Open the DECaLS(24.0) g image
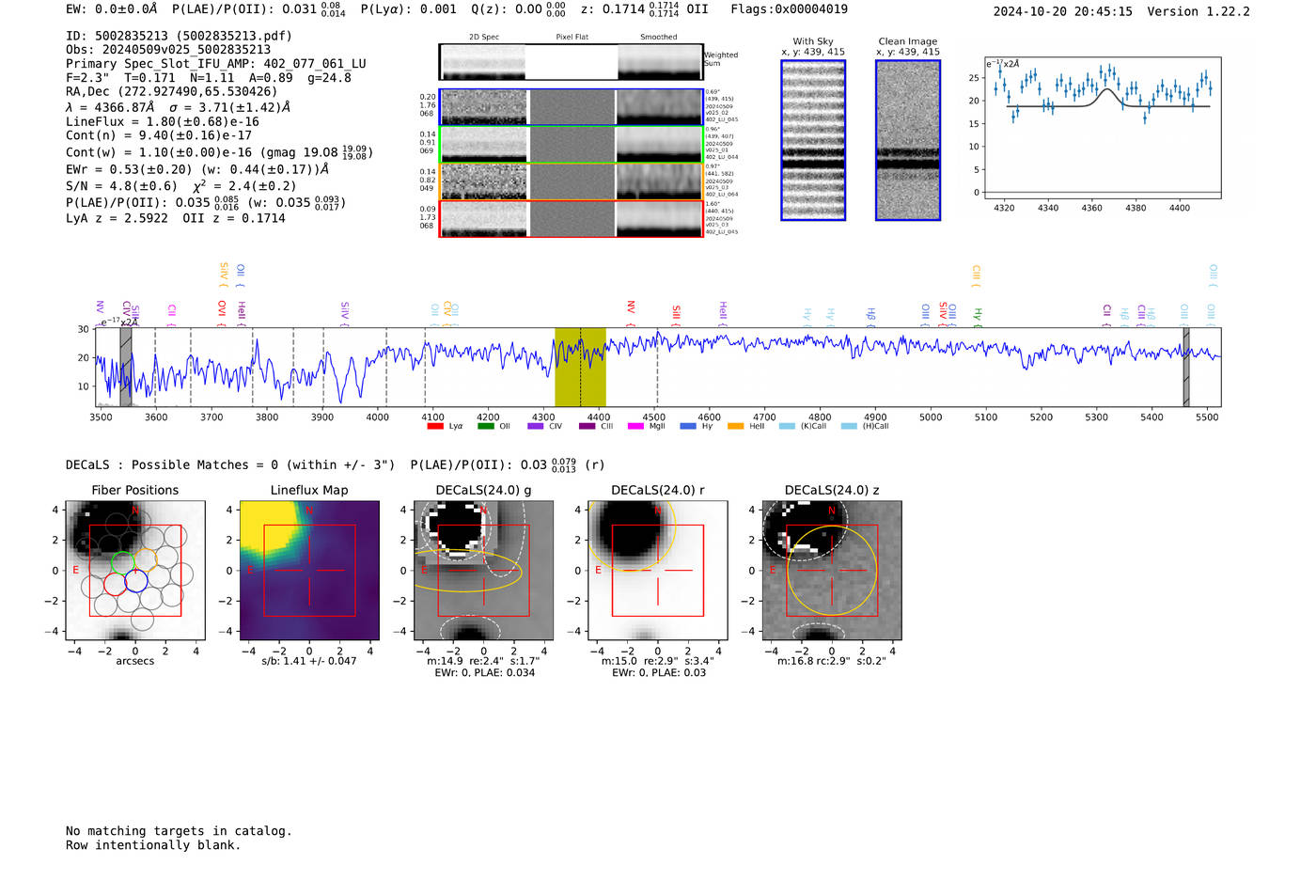Screen dimensions: 1316x896 pyautogui.click(x=484, y=571)
